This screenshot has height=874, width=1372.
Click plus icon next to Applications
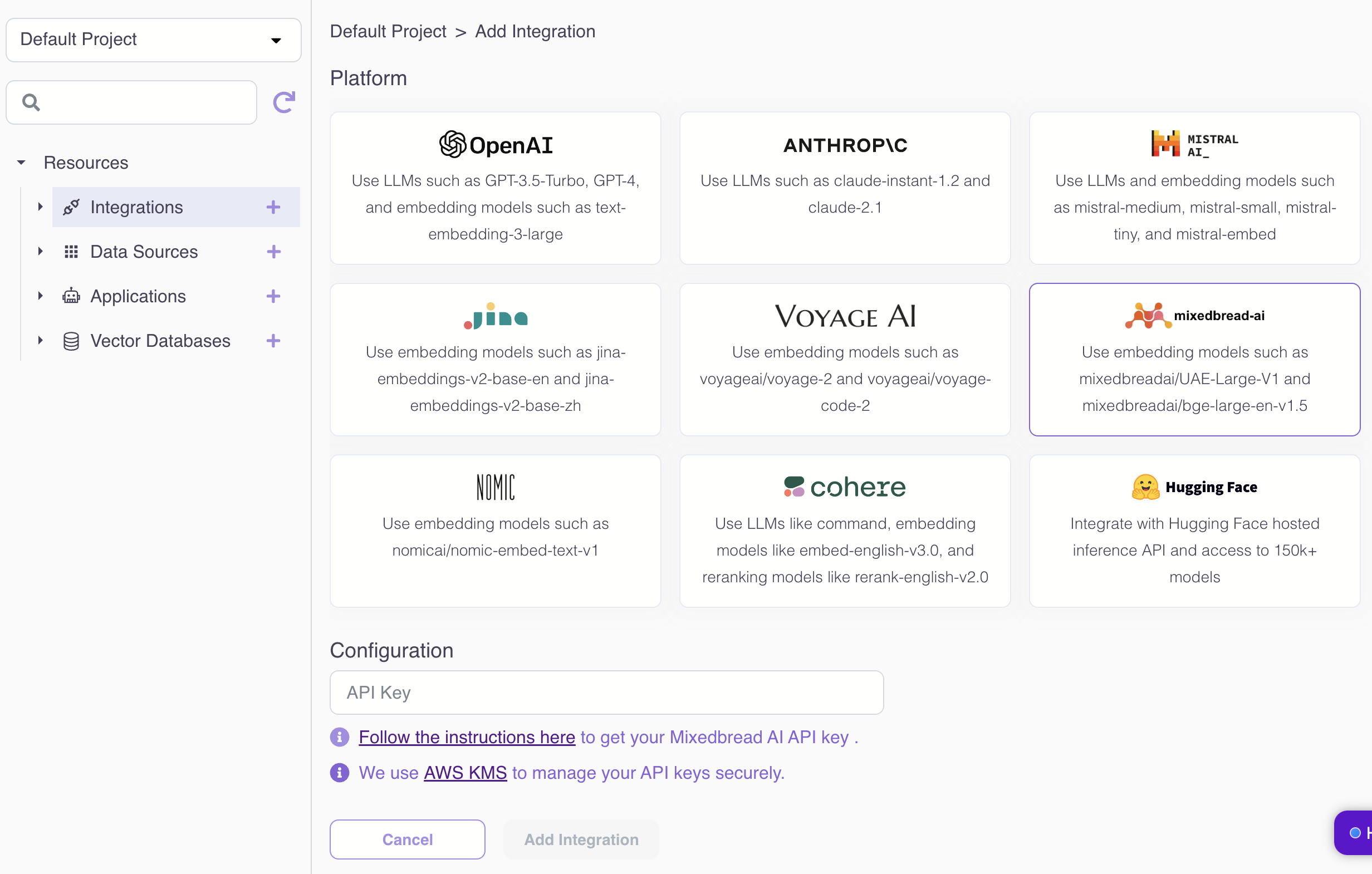pos(273,296)
